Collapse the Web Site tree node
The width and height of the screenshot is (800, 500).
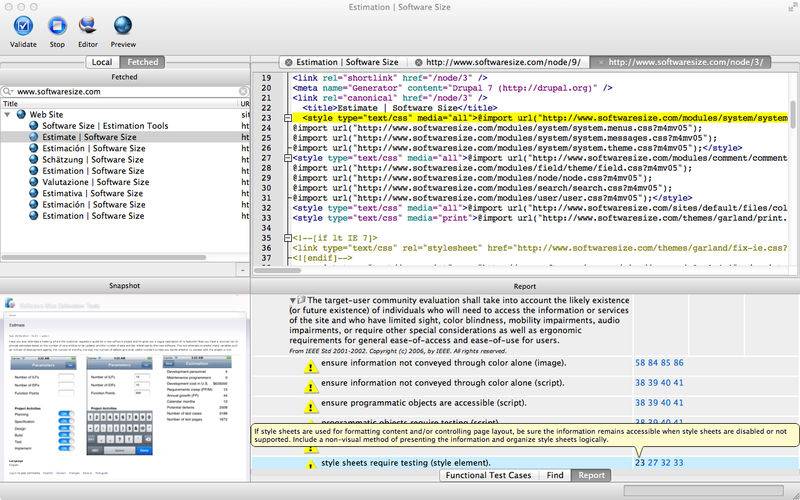pyautogui.click(x=7, y=114)
